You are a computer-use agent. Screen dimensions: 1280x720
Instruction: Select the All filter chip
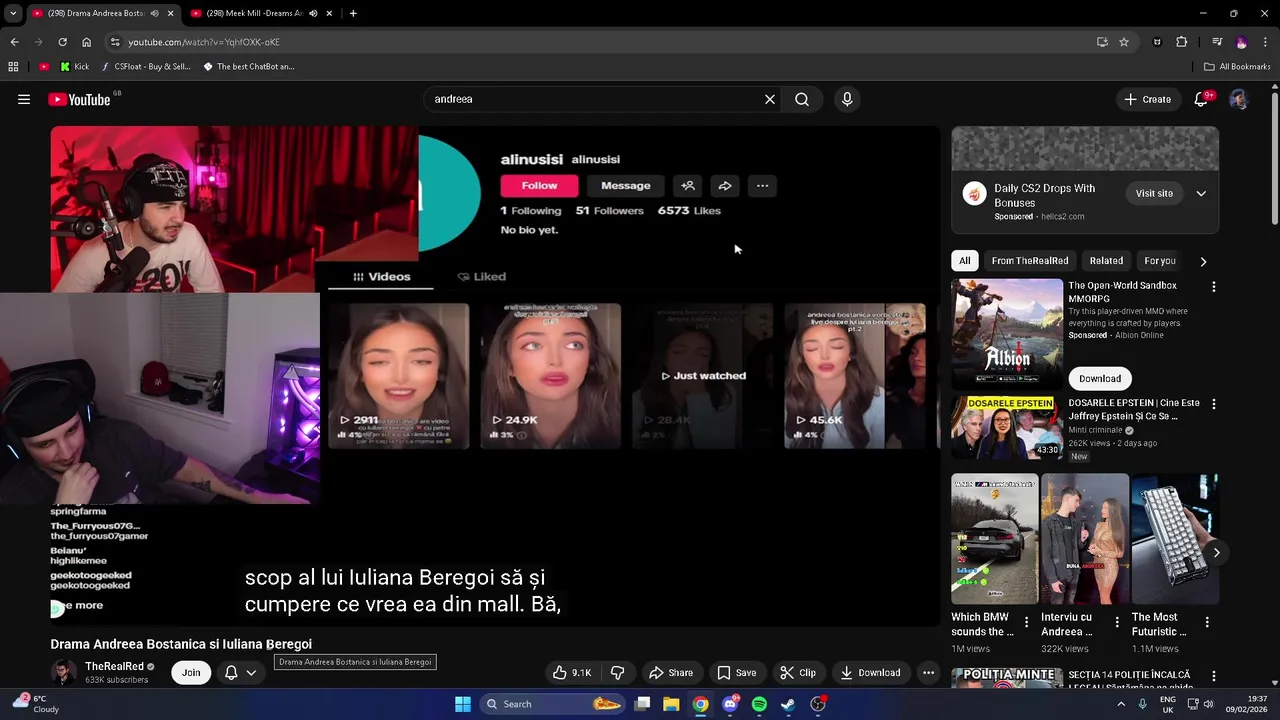(965, 261)
